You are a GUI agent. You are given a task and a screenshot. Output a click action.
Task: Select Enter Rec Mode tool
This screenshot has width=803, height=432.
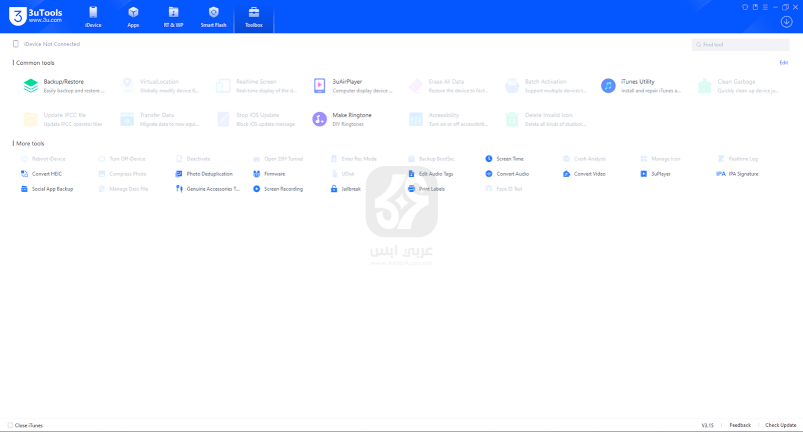tap(353, 159)
